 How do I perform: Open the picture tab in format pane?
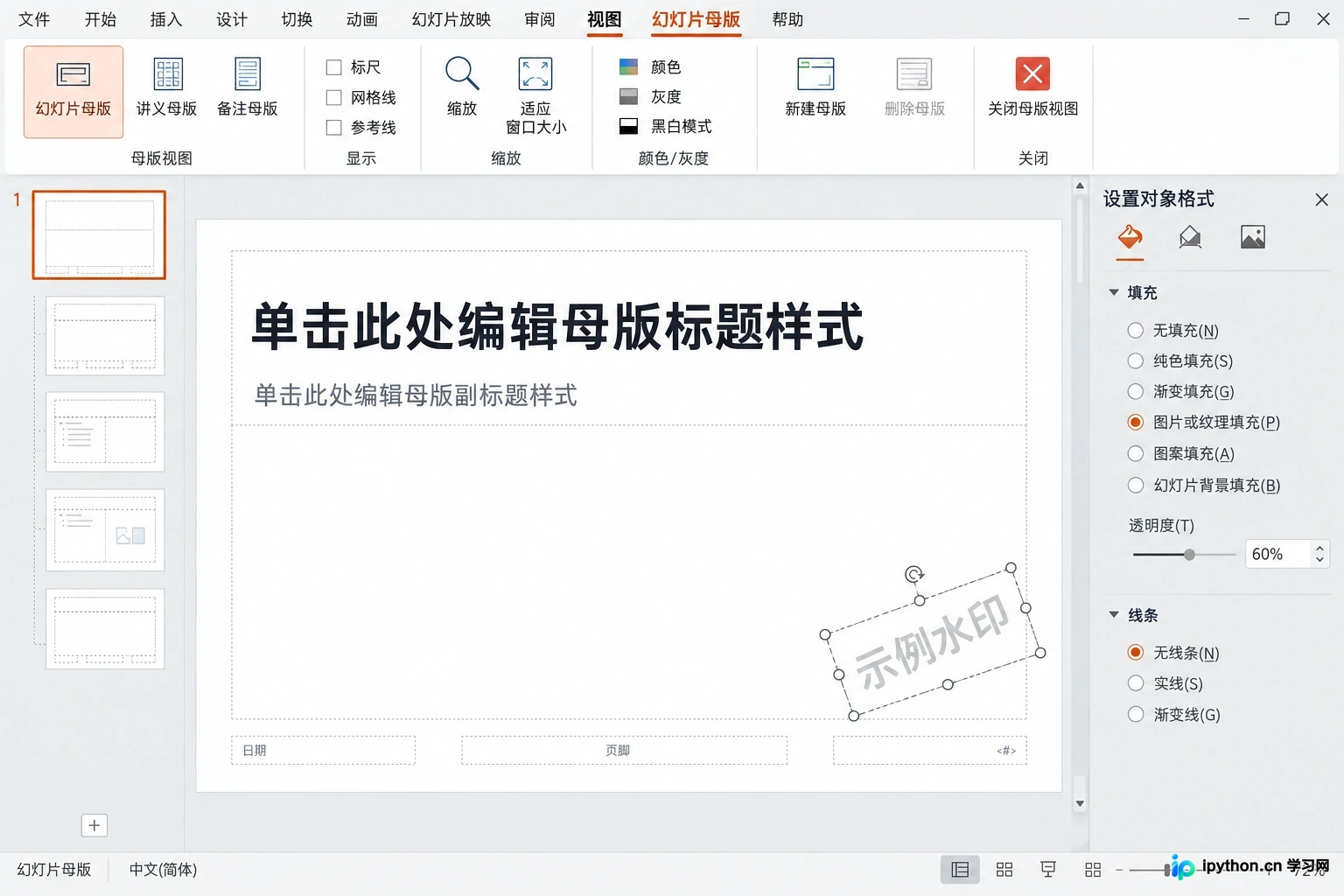[x=1253, y=237]
